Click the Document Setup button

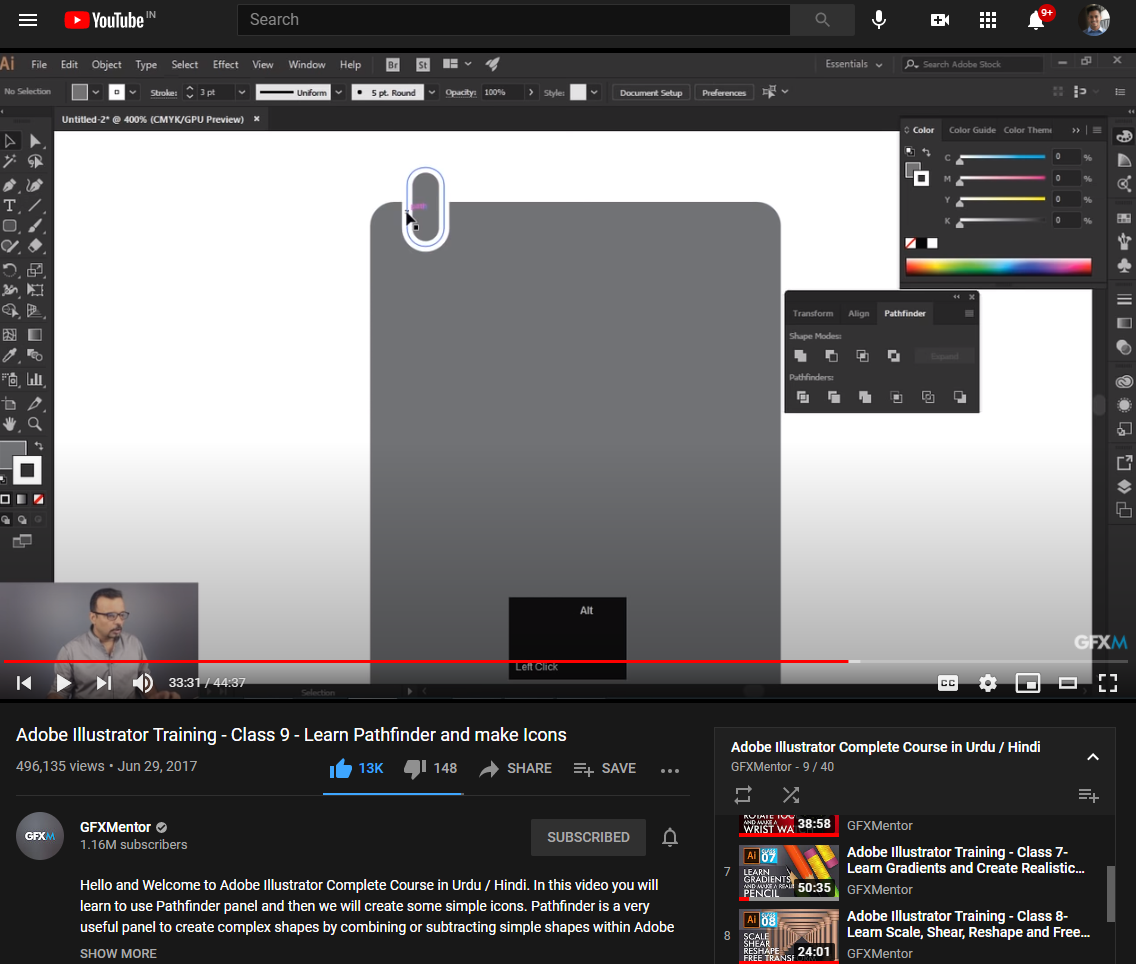pyautogui.click(x=650, y=92)
